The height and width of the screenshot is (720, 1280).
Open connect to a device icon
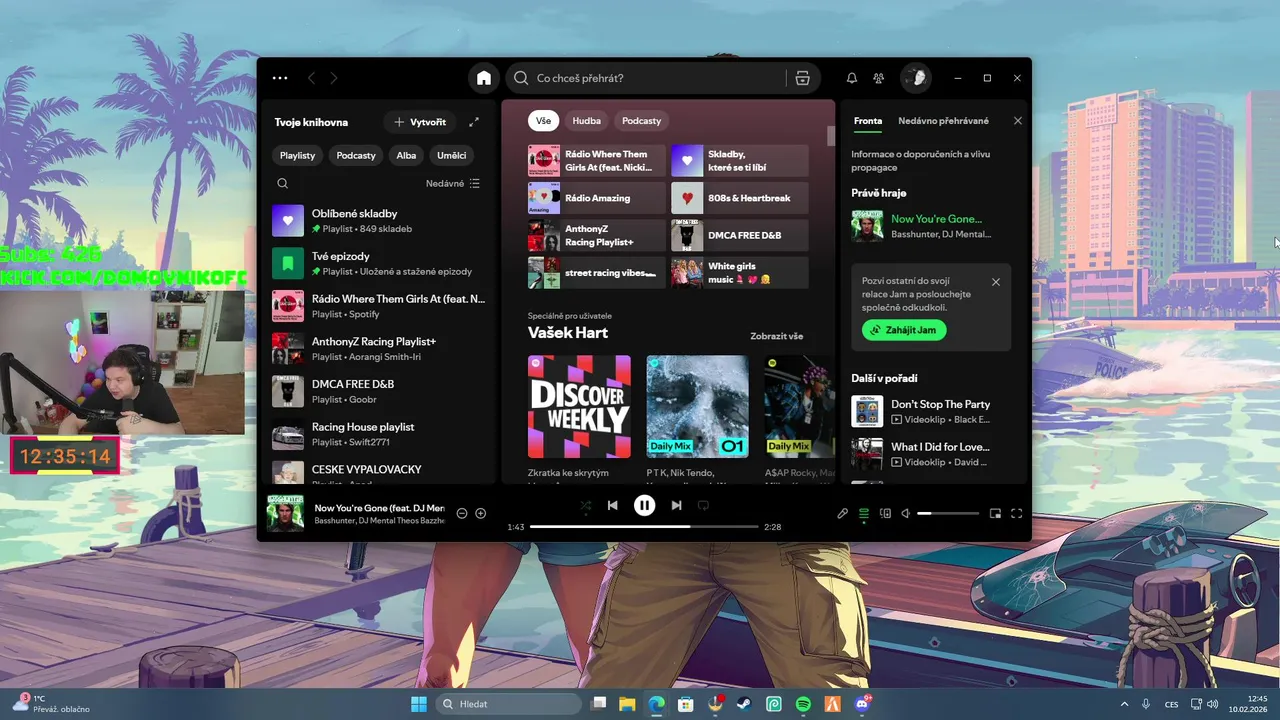[885, 513]
